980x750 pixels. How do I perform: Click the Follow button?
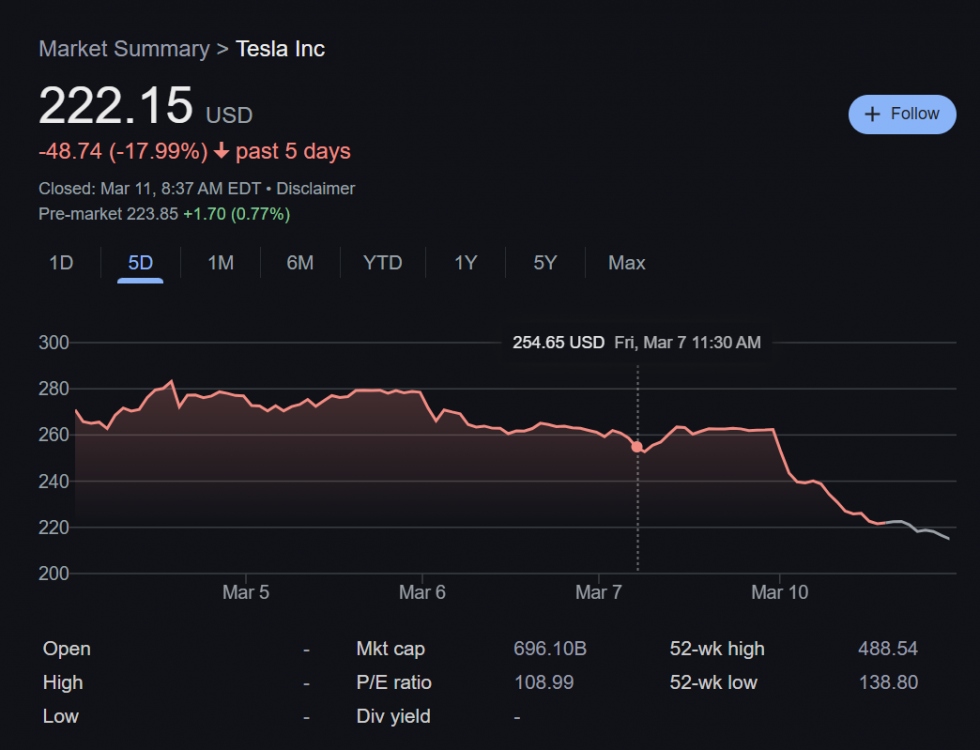(x=901, y=114)
